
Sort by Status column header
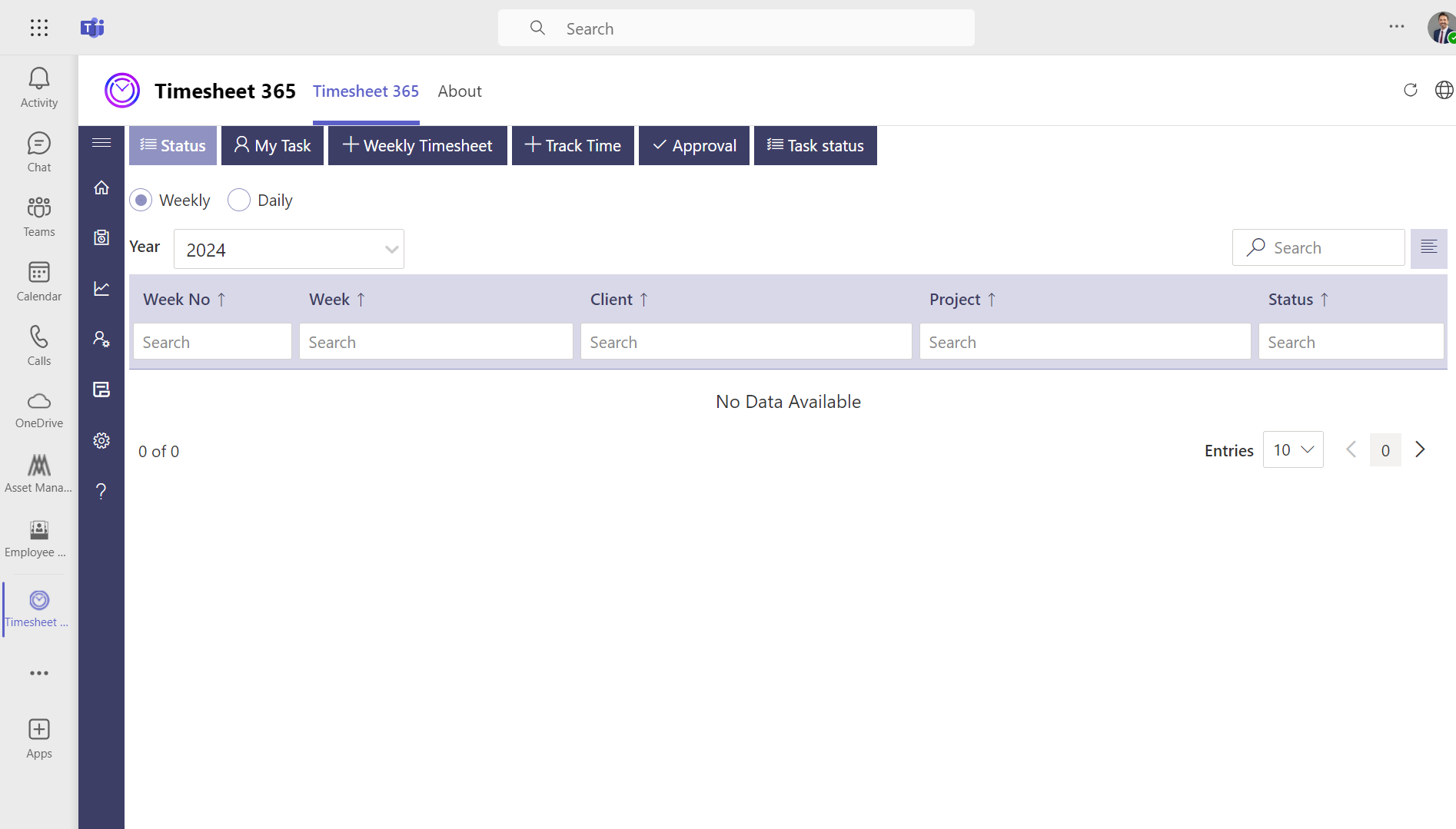click(1298, 300)
